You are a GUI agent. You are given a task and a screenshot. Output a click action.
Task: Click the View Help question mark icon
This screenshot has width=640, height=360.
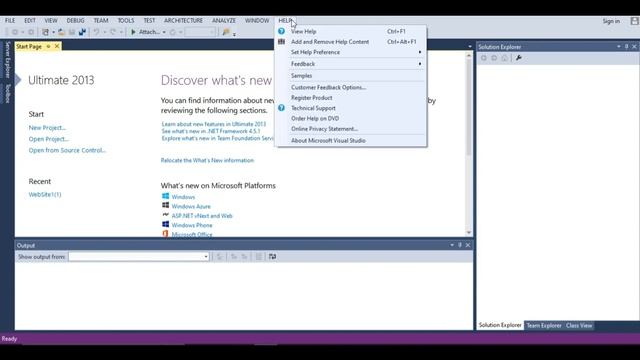281,31
